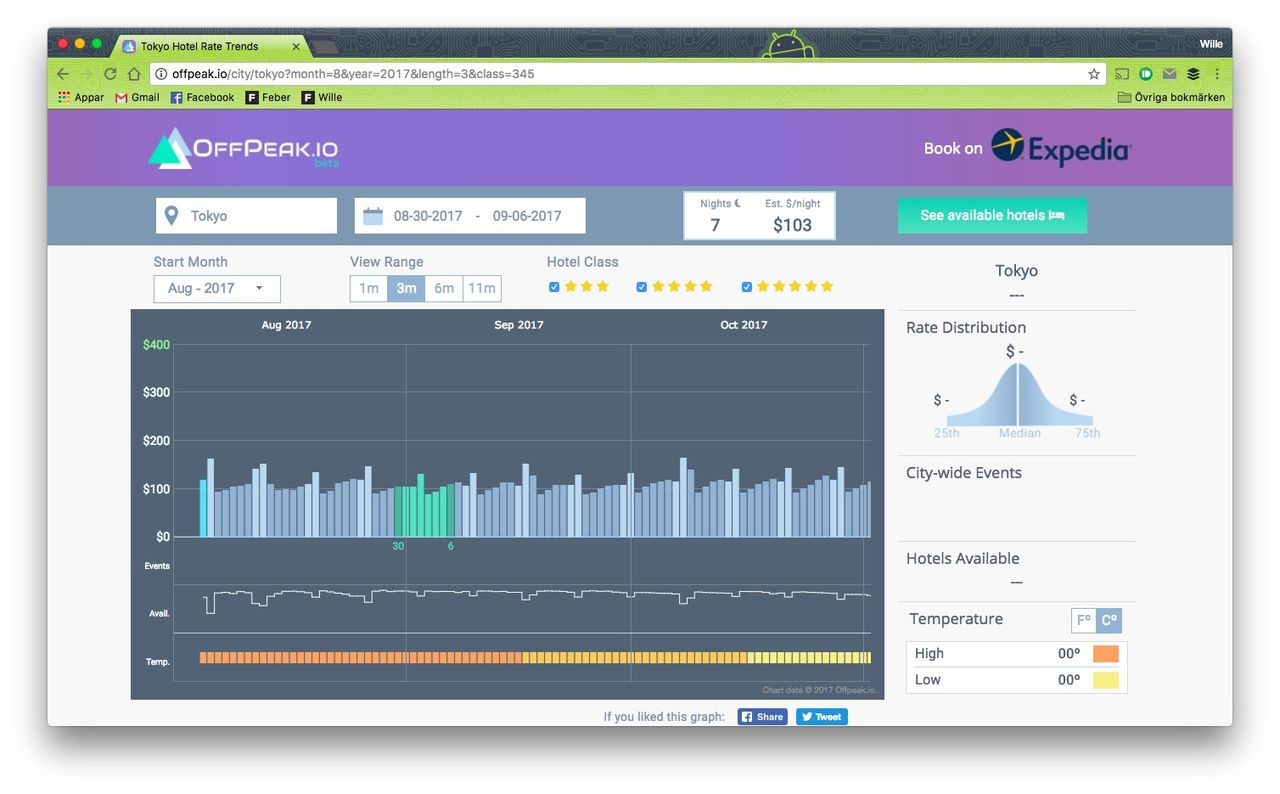Go to browser home page icon
1280x794 pixels.
(x=134, y=74)
